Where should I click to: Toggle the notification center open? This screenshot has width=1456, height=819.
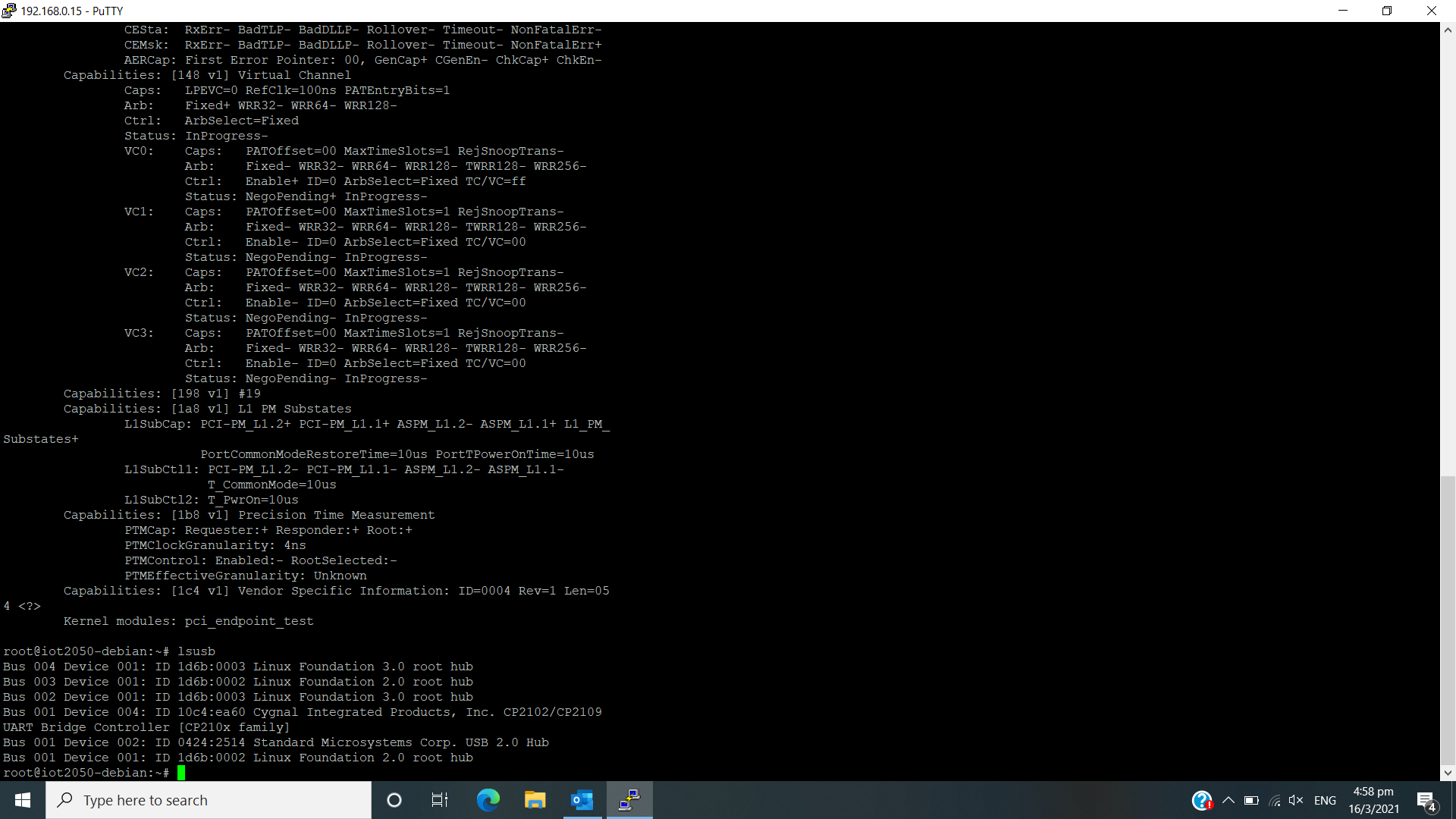pos(1425,800)
